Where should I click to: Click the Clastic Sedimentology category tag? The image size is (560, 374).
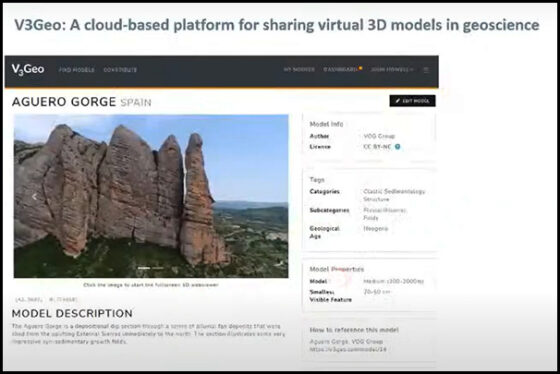click(394, 191)
